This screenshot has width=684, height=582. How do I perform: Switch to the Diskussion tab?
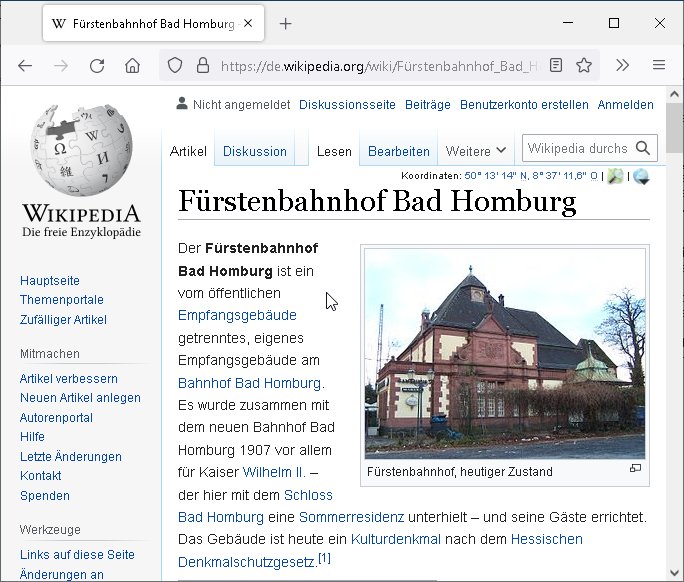(254, 151)
